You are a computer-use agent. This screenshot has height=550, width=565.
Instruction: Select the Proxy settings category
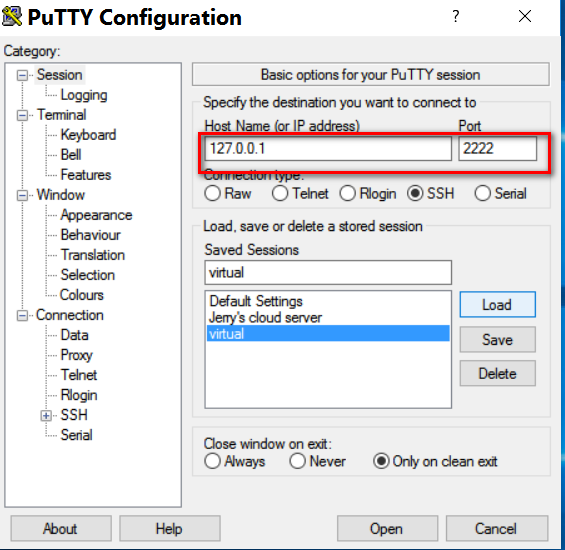(77, 355)
